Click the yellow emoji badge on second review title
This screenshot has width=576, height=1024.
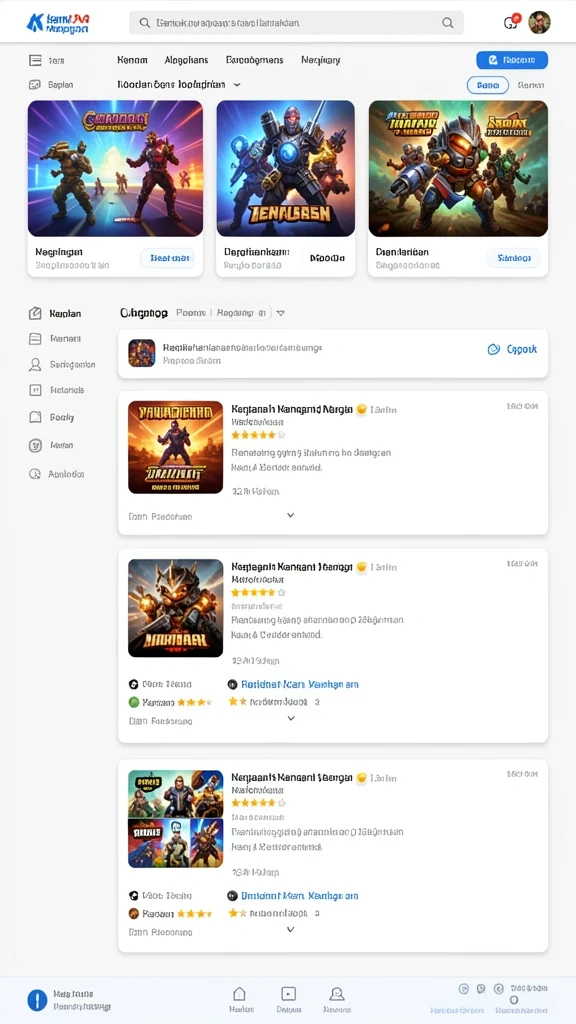pos(360,567)
